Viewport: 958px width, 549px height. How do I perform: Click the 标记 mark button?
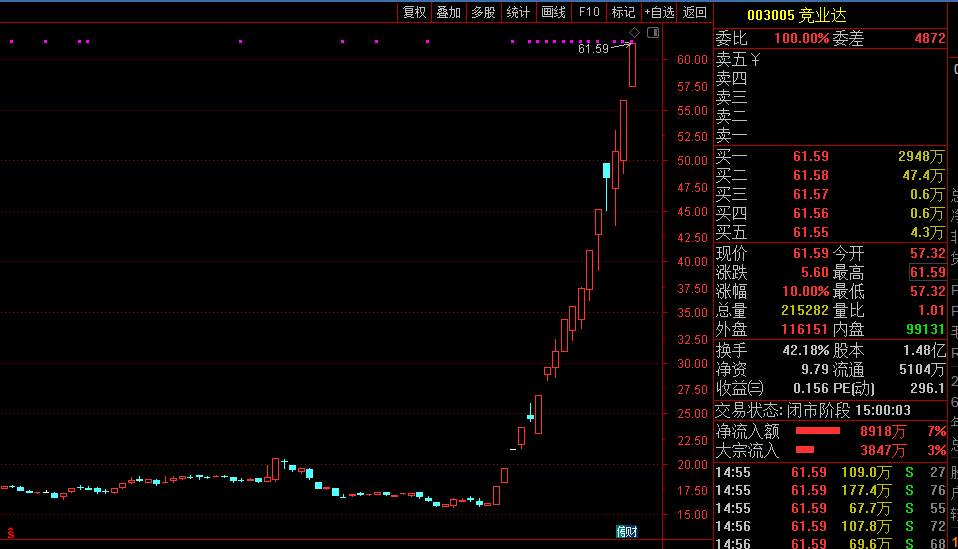point(623,12)
